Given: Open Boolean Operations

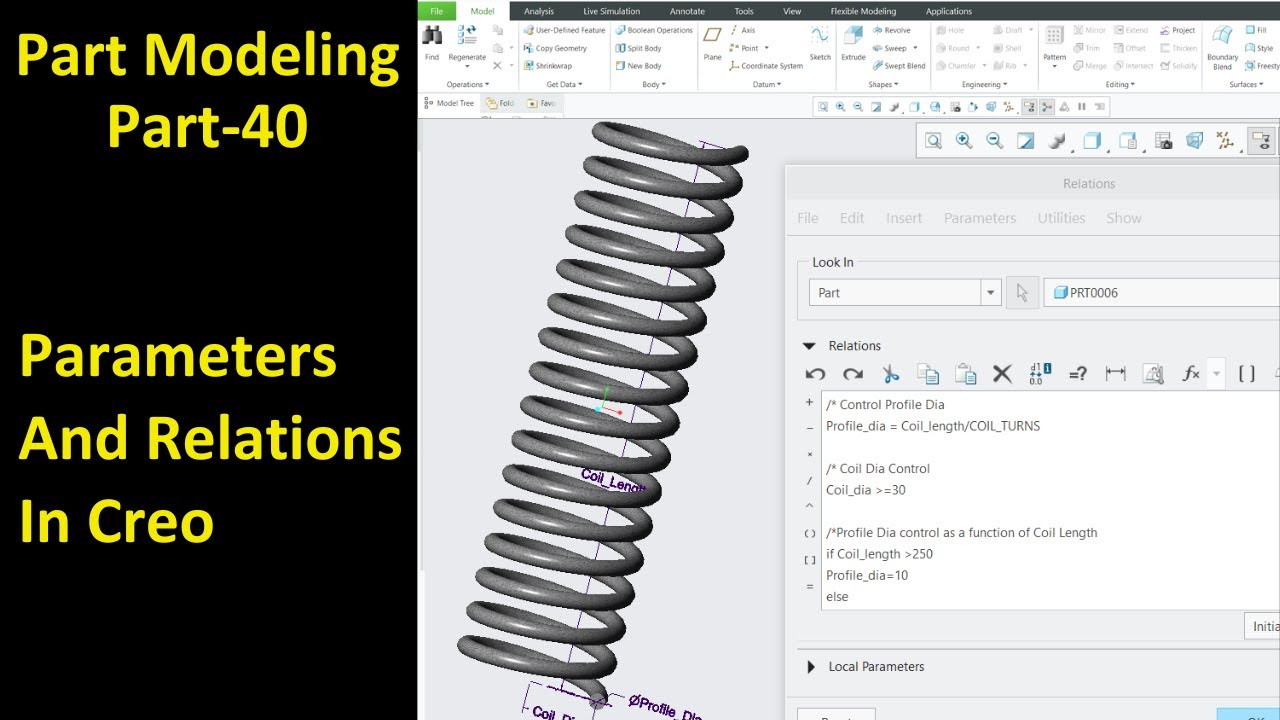Looking at the screenshot, I should (654, 30).
